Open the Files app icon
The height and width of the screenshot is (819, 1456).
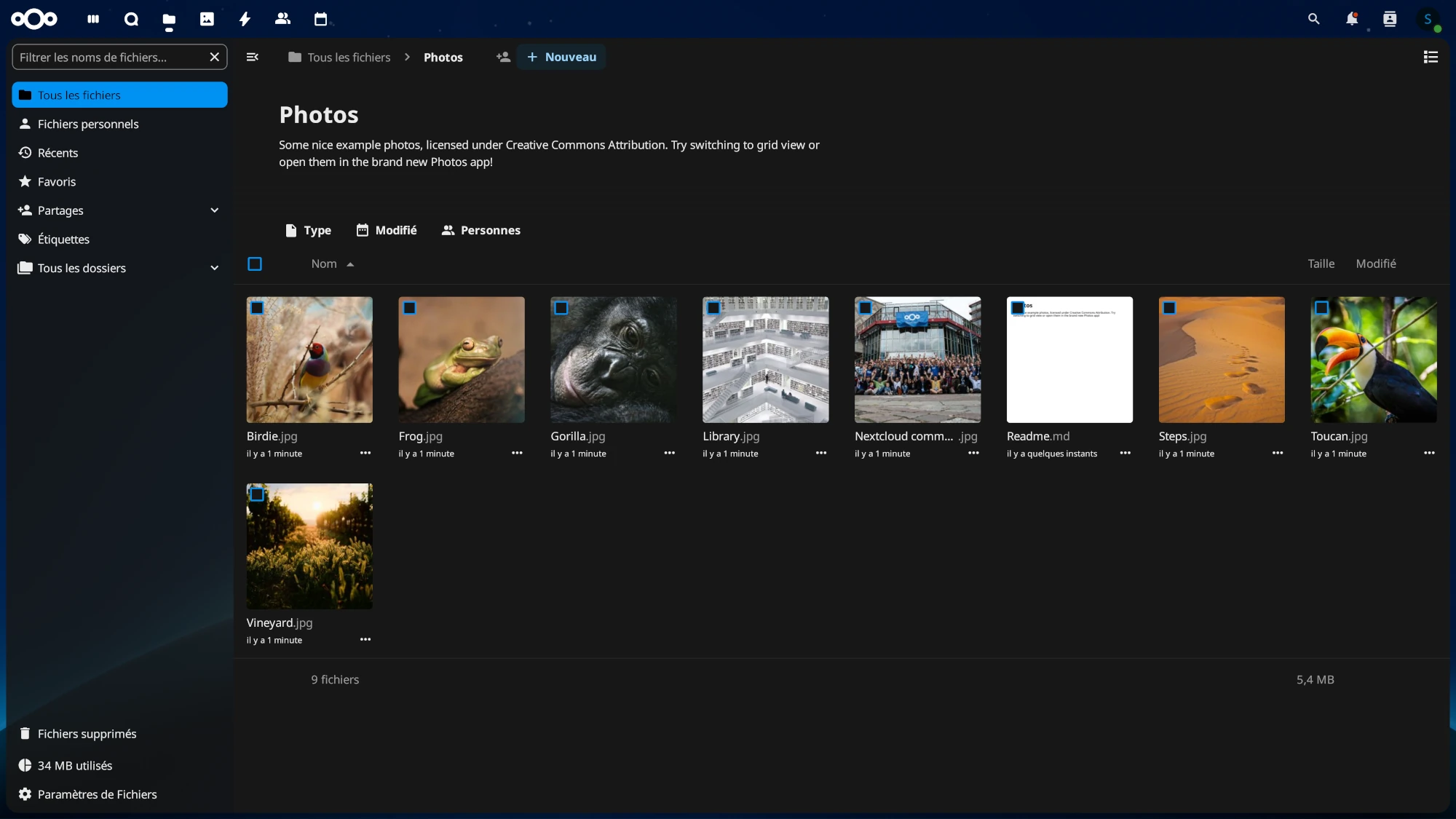(x=169, y=19)
